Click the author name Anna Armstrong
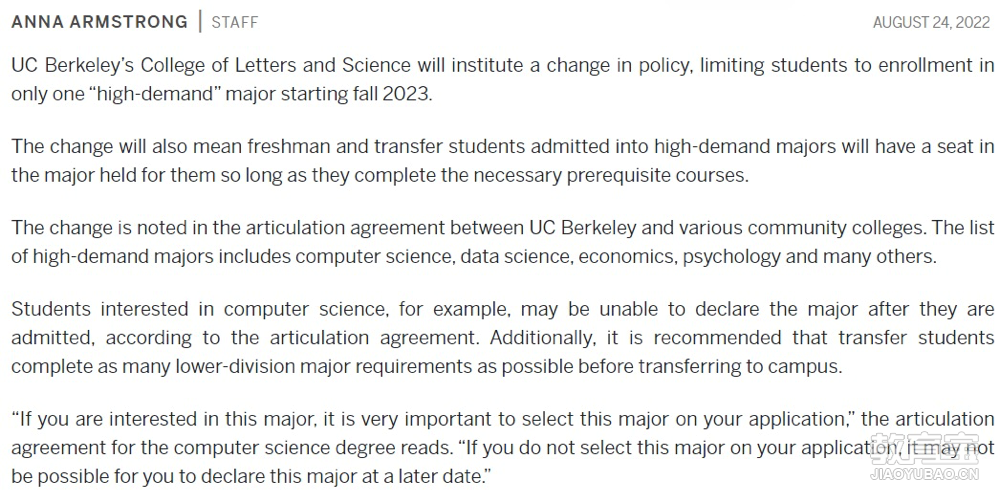 pyautogui.click(x=99, y=22)
